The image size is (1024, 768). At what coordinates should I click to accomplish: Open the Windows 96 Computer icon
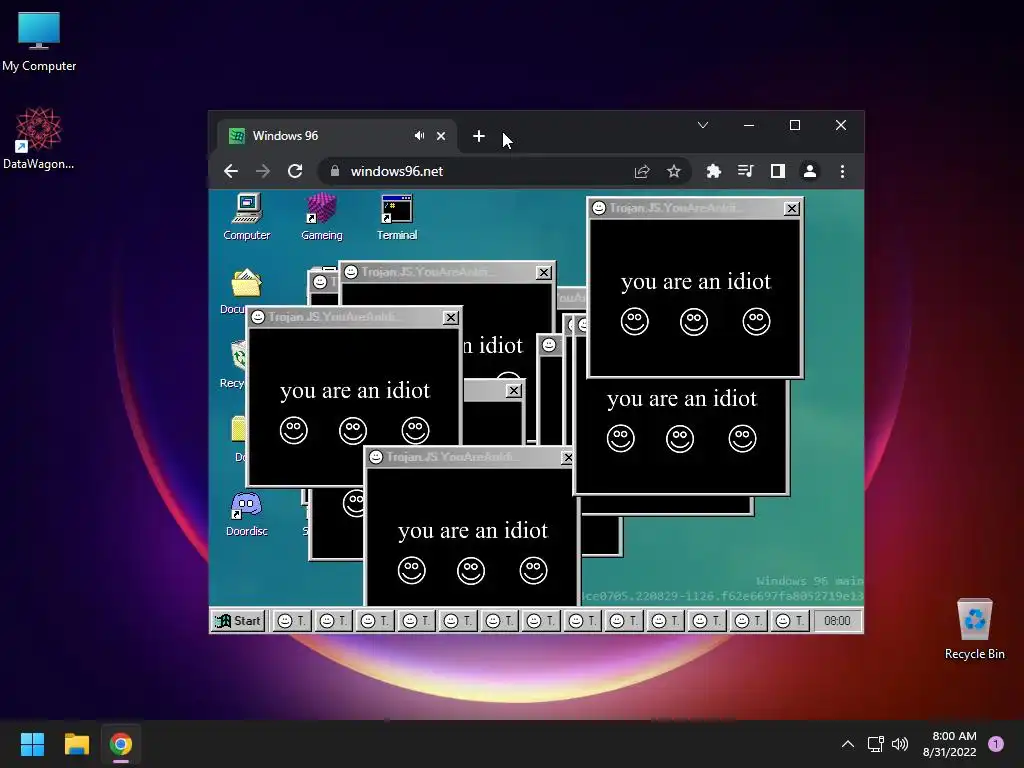(x=246, y=217)
